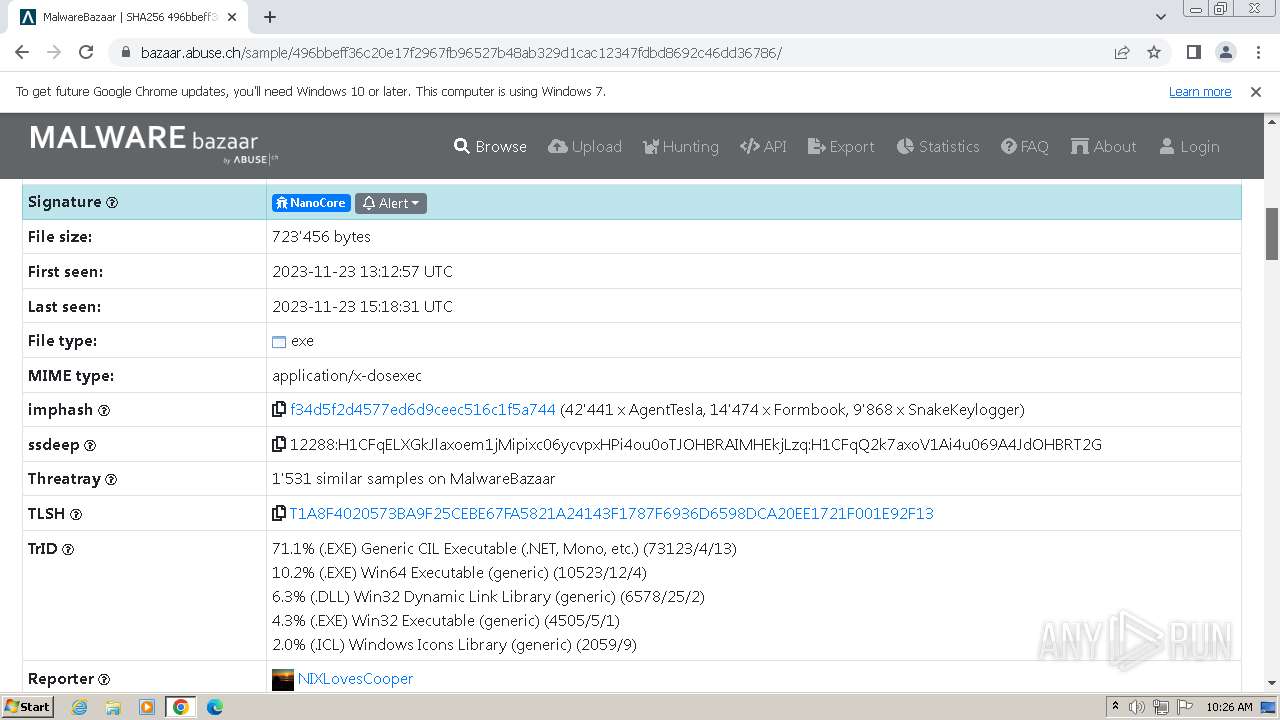Click help icon next to TLSH
The height and width of the screenshot is (720, 1280).
[x=76, y=514]
